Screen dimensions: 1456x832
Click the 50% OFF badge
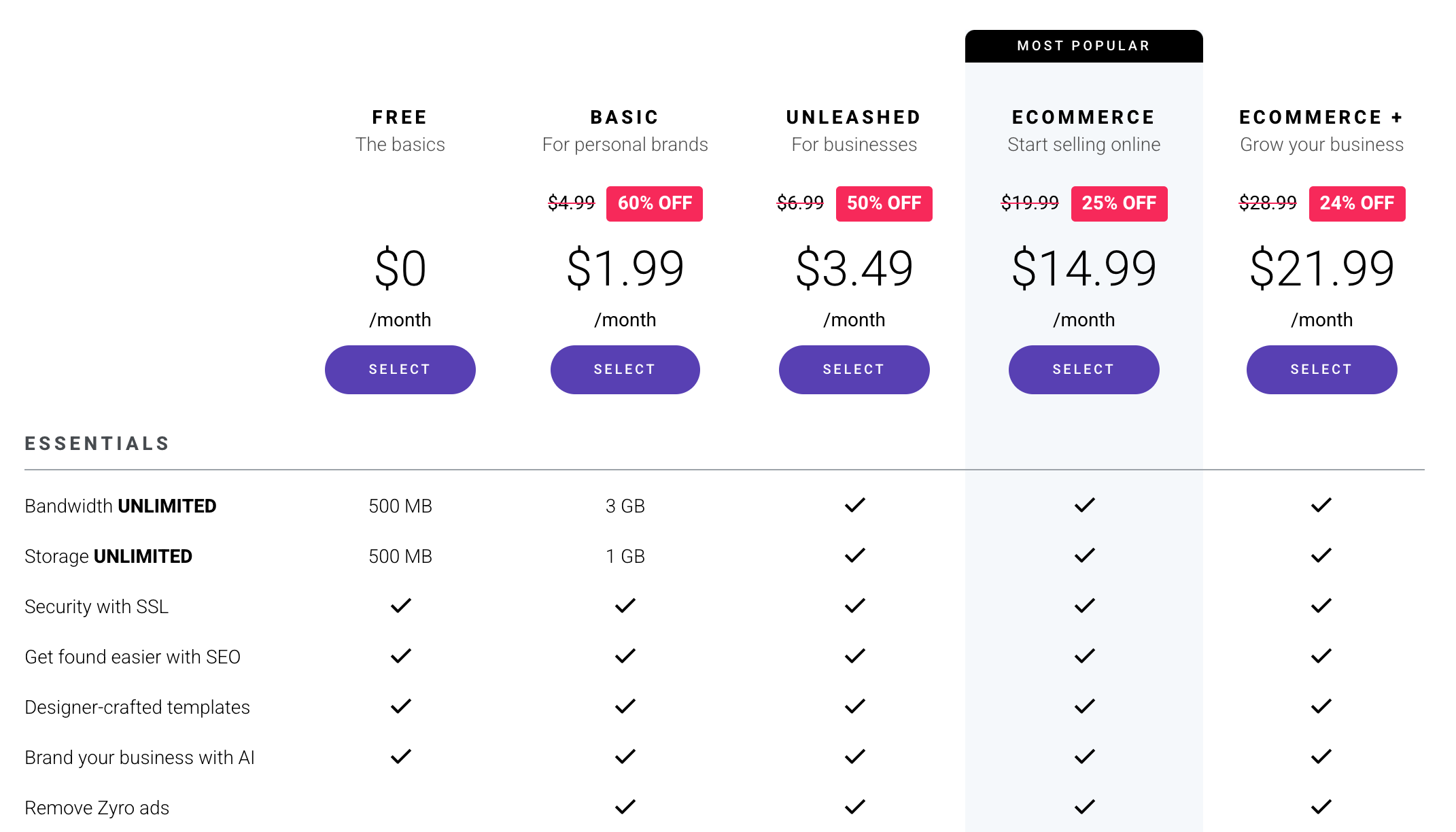tap(884, 203)
